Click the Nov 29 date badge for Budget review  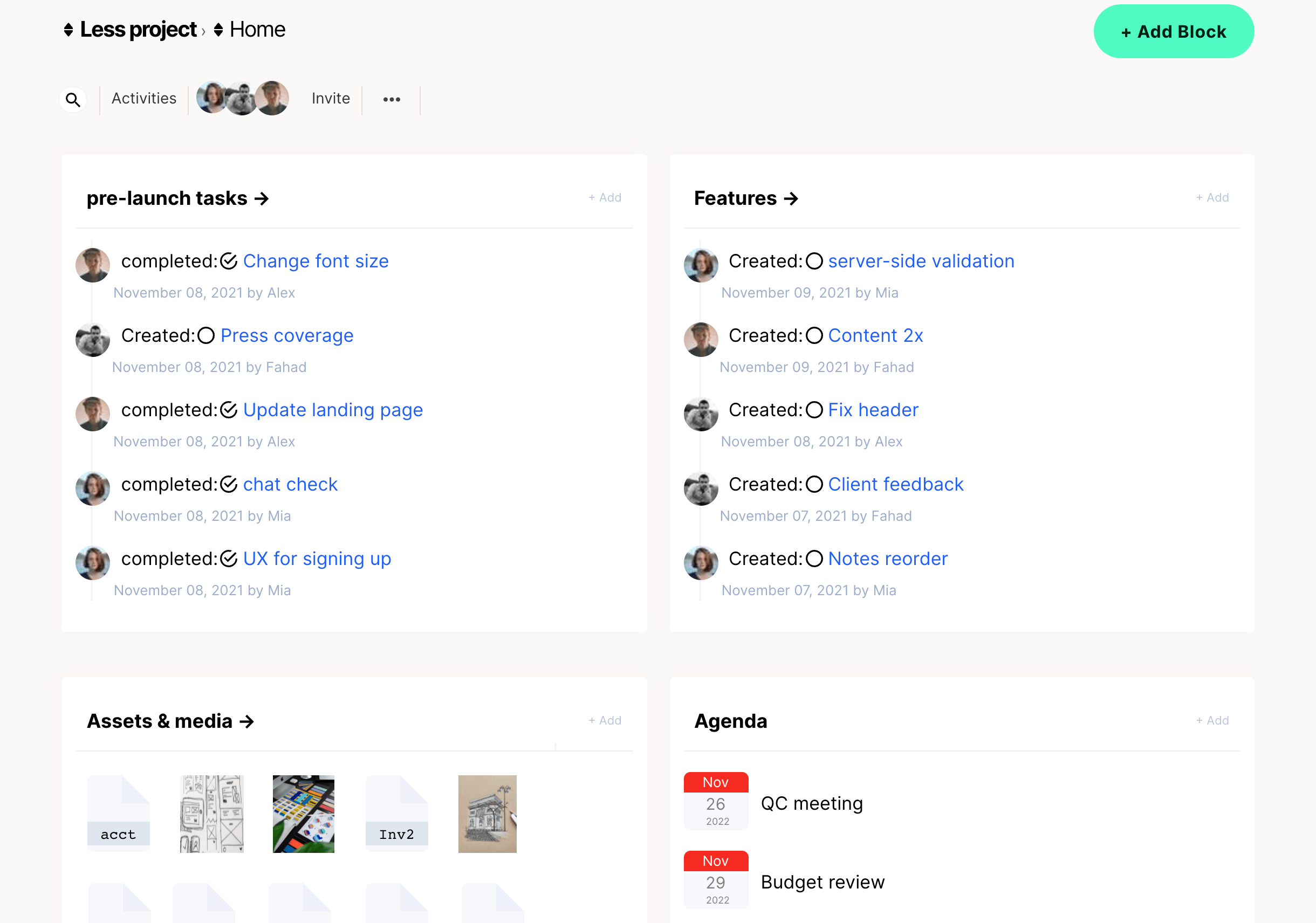click(716, 879)
